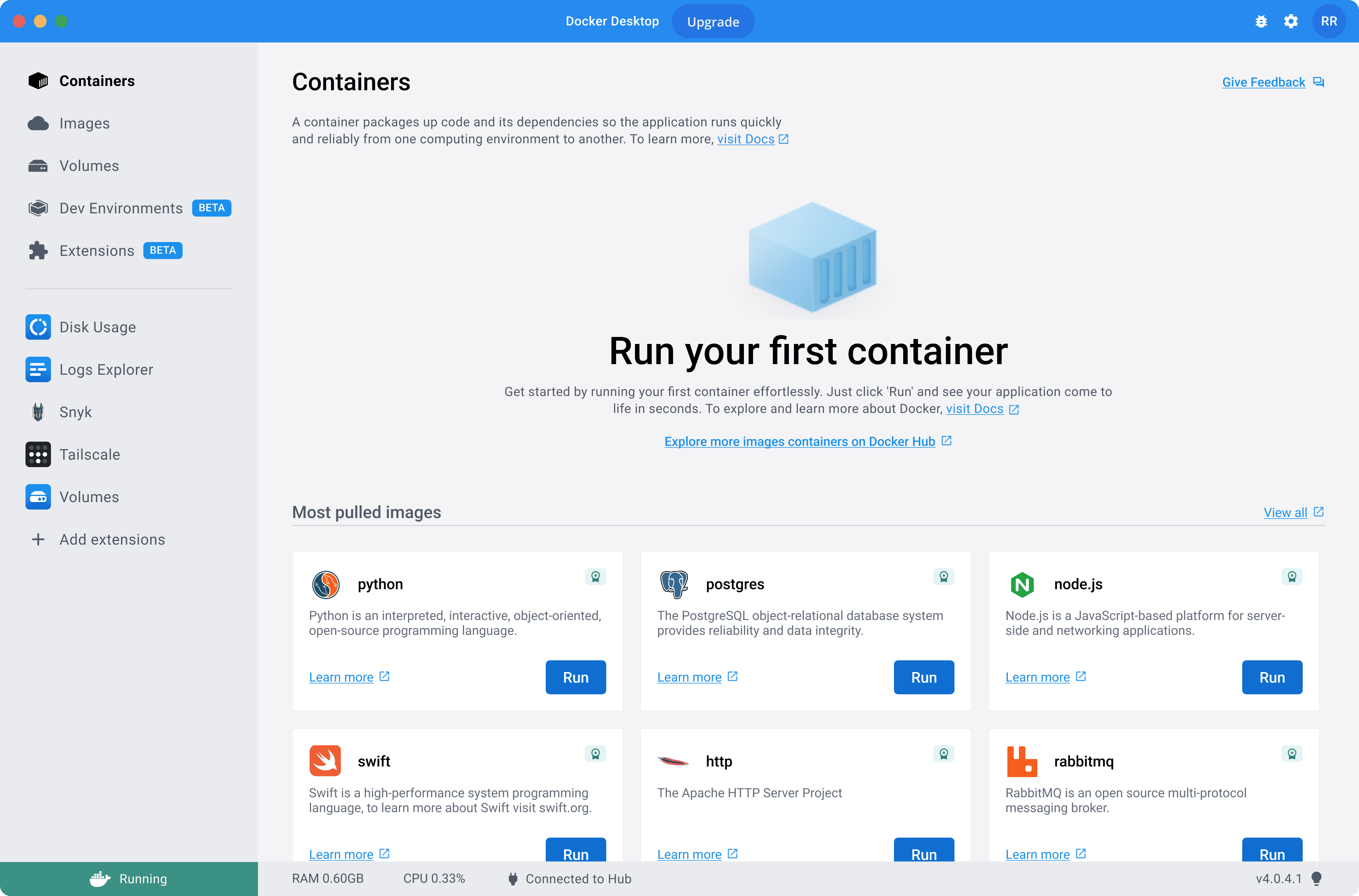Click the lightbulb tips icon in status bar

pyautogui.click(x=1317, y=879)
